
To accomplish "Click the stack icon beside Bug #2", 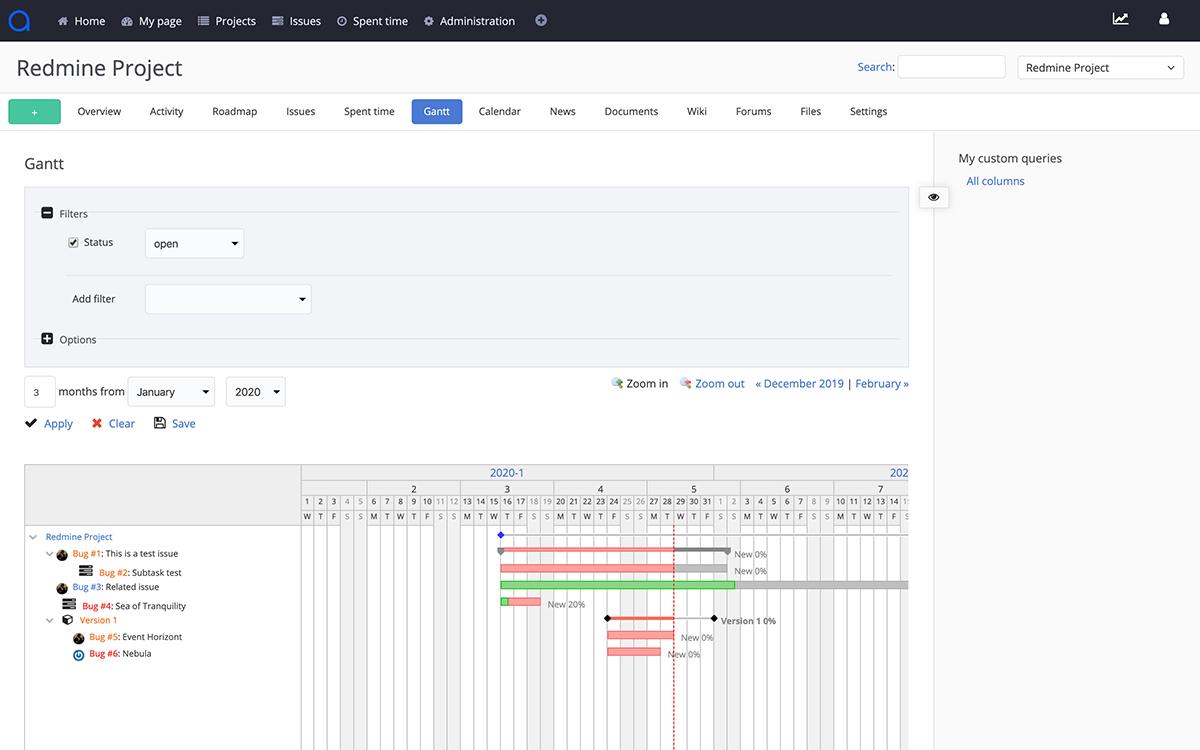I will [86, 571].
